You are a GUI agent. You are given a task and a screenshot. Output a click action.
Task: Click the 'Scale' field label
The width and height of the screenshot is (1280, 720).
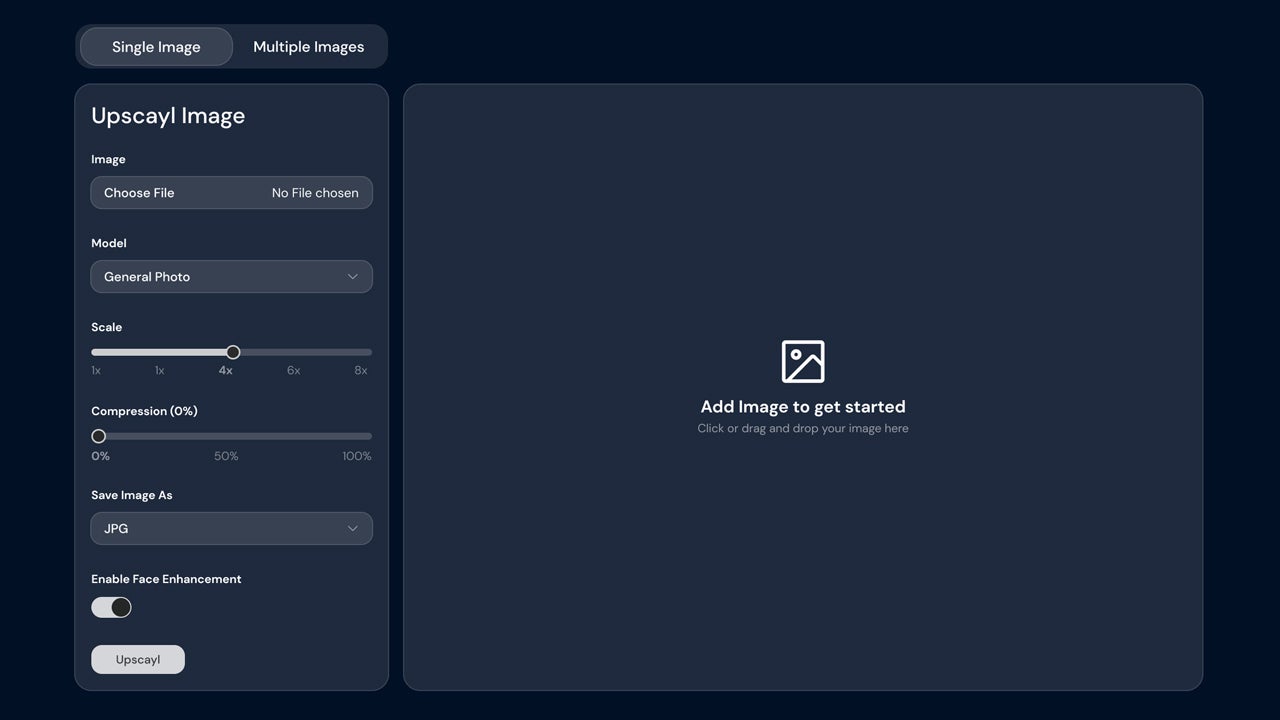(106, 327)
